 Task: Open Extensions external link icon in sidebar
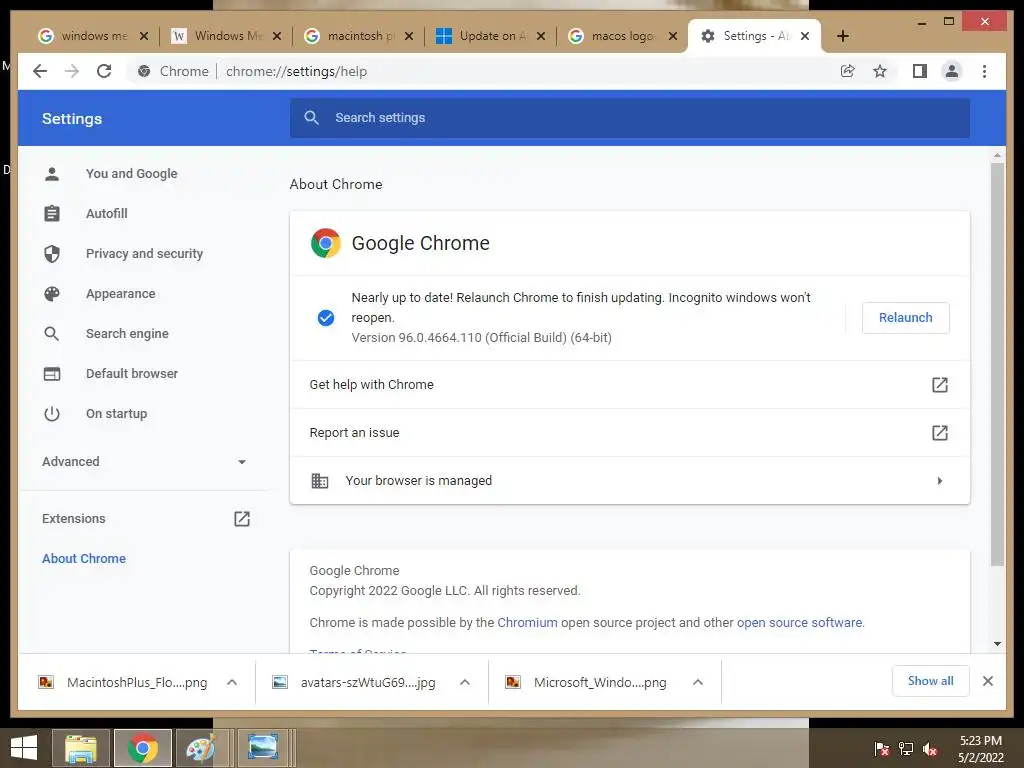click(242, 519)
